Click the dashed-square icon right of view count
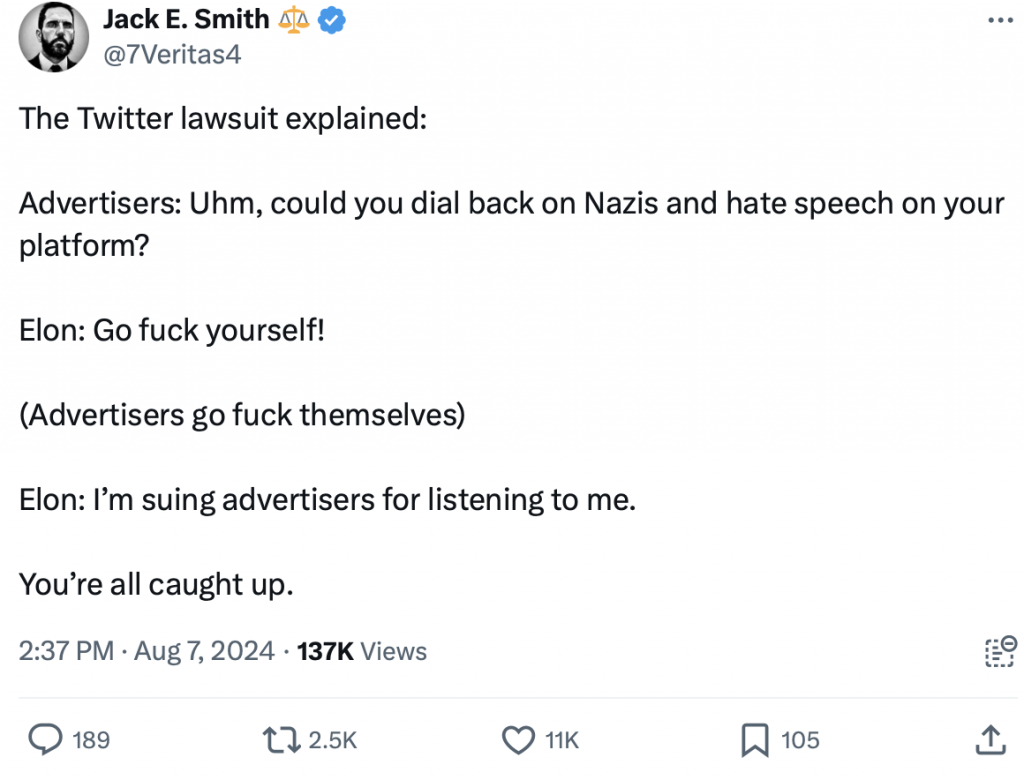The width and height of the screenshot is (1024, 780). (x=999, y=651)
